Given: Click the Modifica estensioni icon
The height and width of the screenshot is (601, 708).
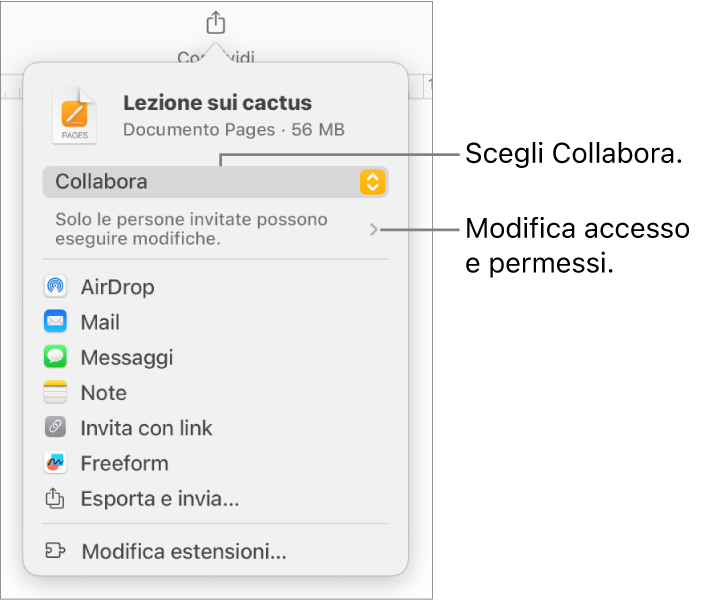Looking at the screenshot, I should (x=56, y=552).
